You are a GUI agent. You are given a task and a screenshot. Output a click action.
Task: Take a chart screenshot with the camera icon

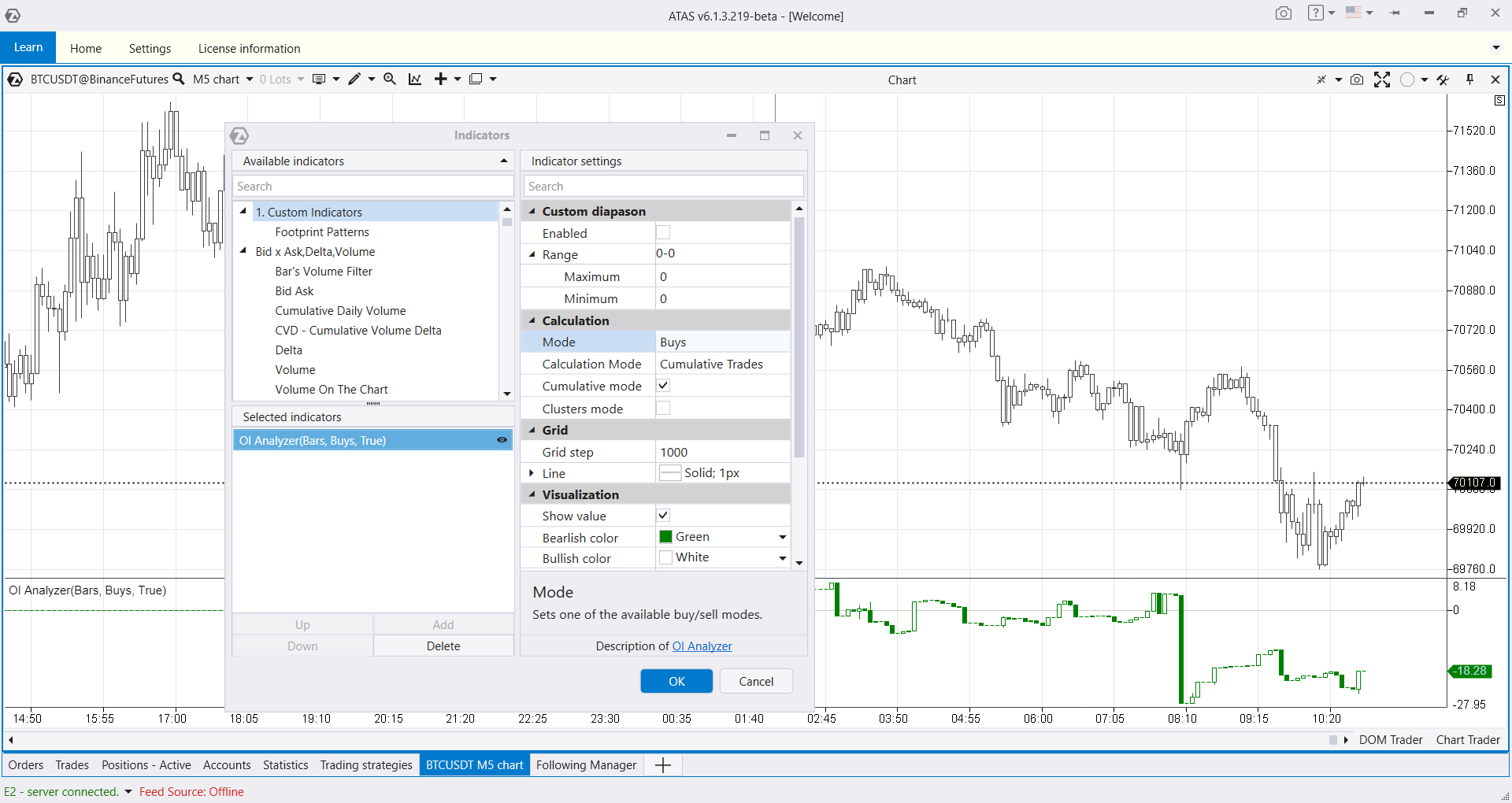tap(1356, 80)
